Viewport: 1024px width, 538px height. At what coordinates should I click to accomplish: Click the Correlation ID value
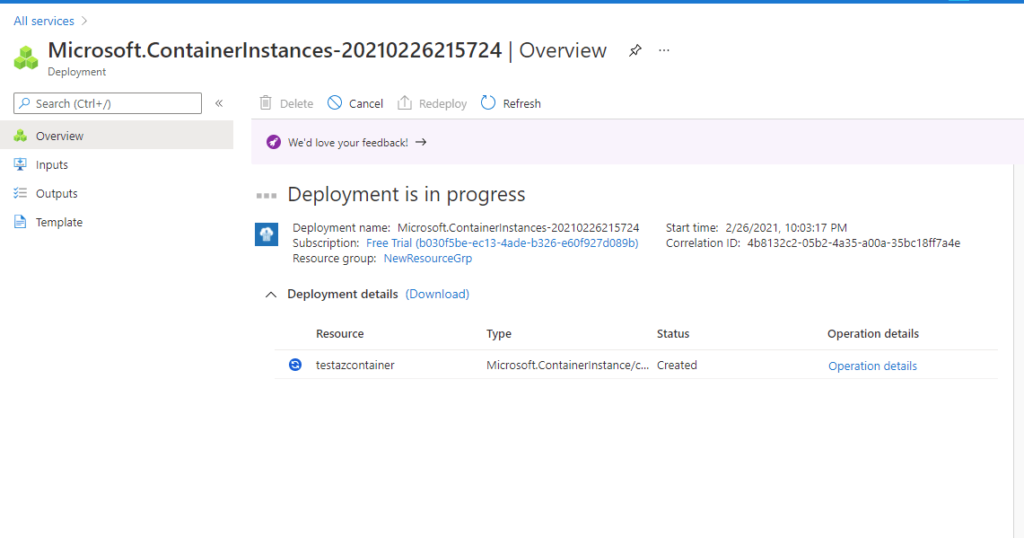click(x=854, y=243)
